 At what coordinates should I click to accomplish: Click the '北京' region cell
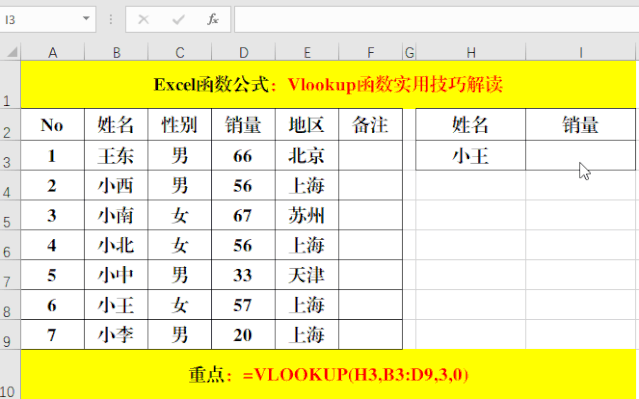307,155
